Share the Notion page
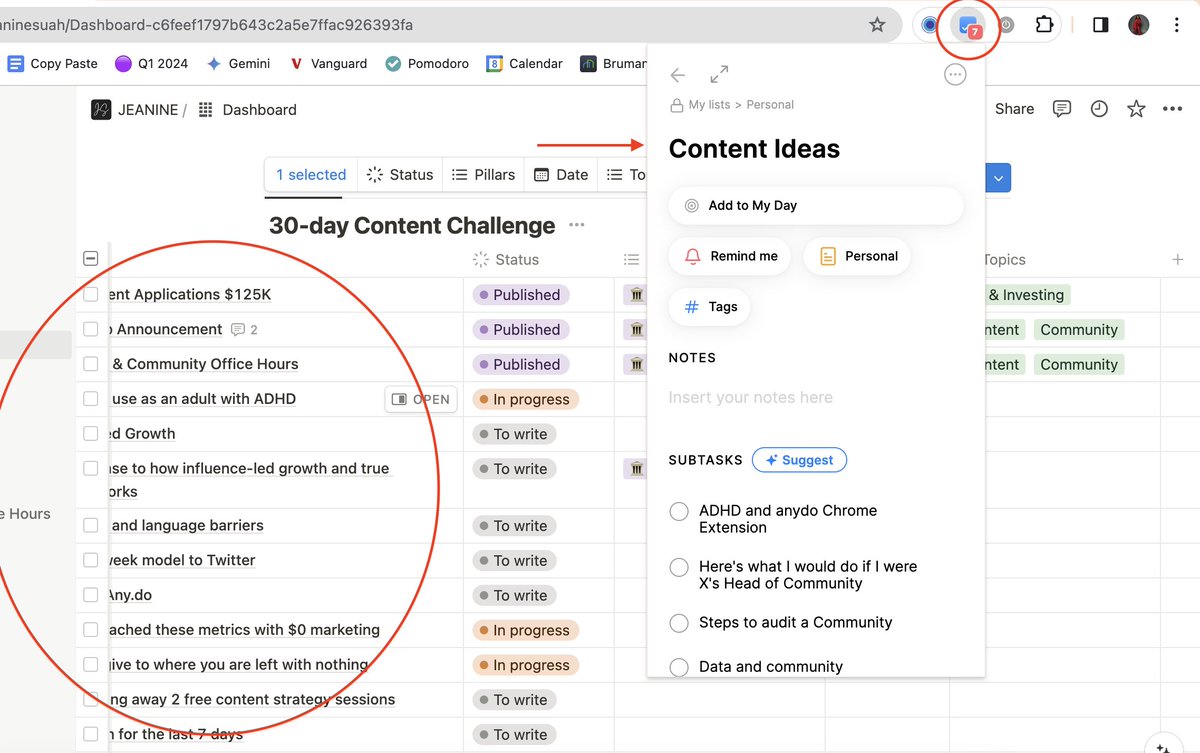1200x753 pixels. [1014, 109]
